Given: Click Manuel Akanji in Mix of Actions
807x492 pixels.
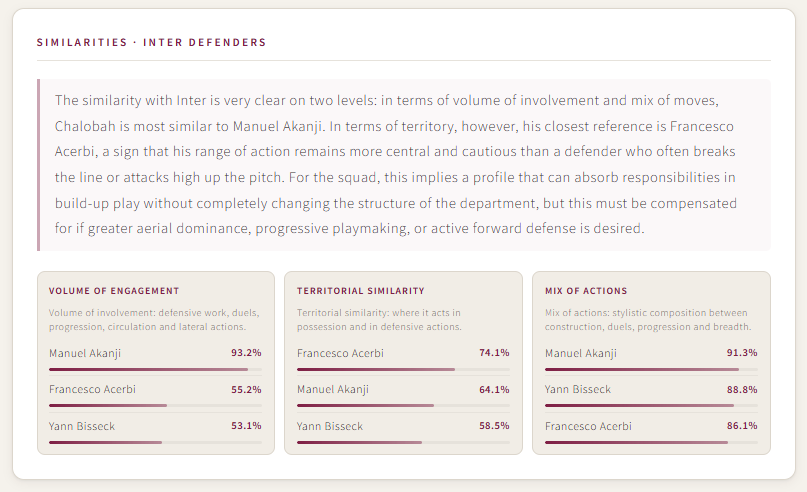Looking at the screenshot, I should pyautogui.click(x=581, y=353).
